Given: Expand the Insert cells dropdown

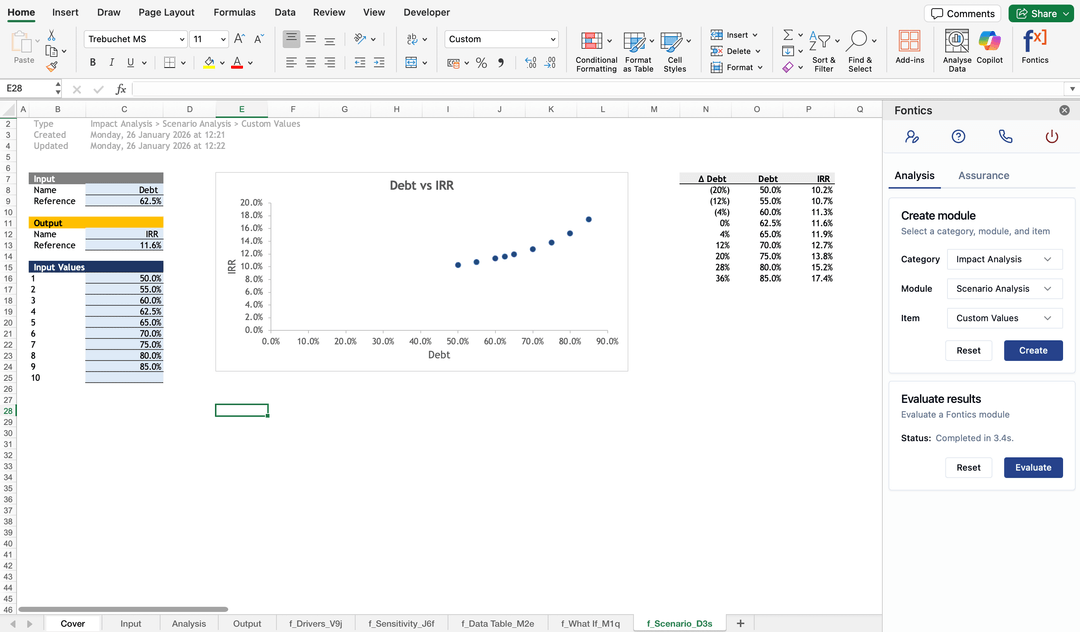Looking at the screenshot, I should click(756, 35).
